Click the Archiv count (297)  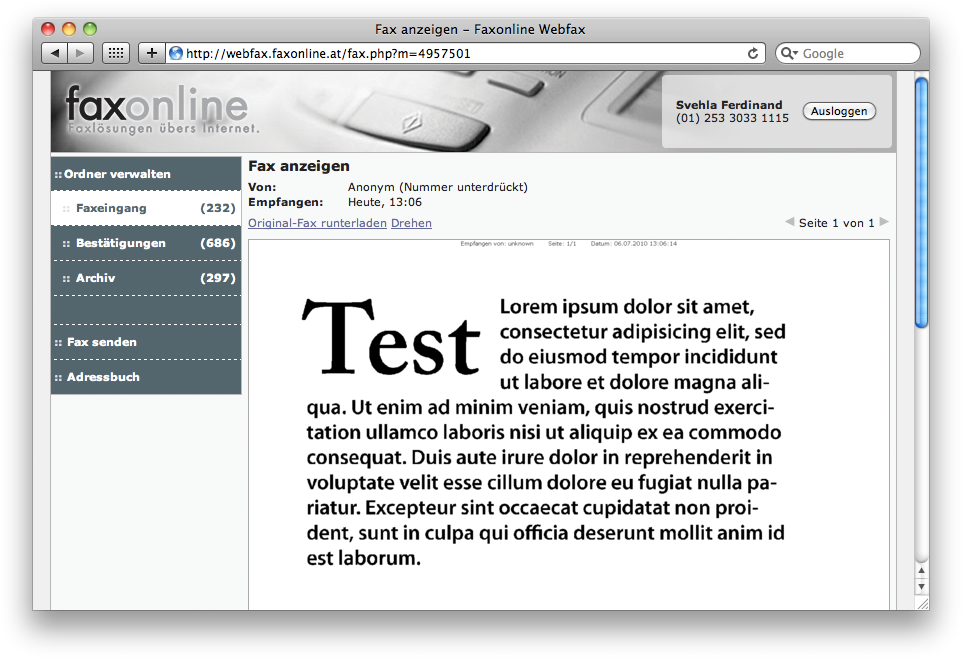(218, 278)
